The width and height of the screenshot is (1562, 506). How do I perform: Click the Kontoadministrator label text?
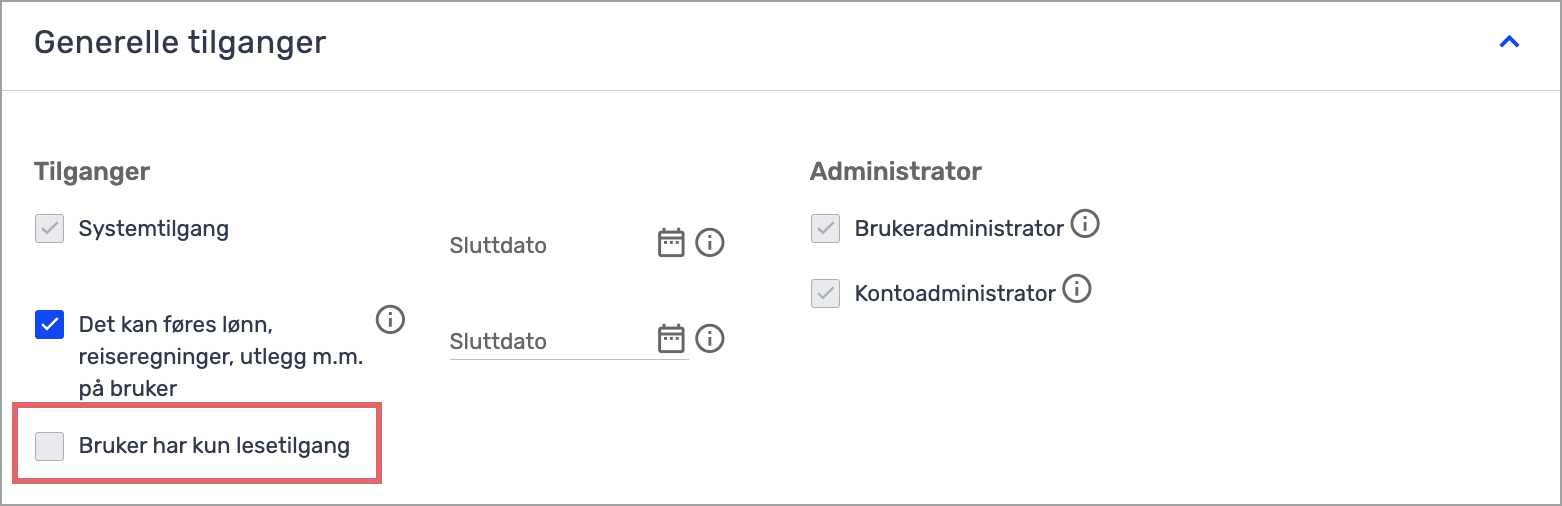(955, 294)
